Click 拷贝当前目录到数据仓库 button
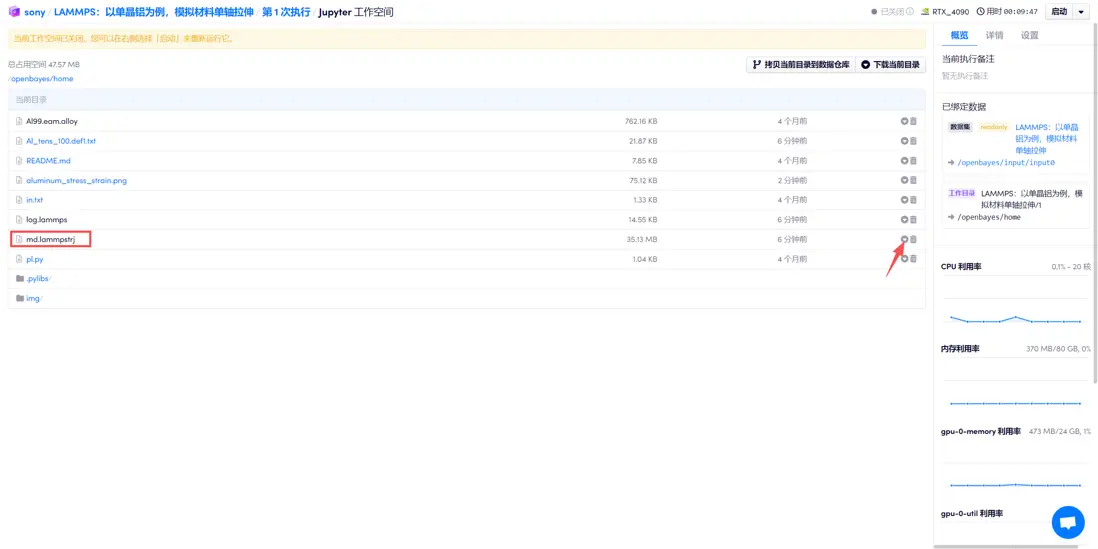 coord(801,64)
